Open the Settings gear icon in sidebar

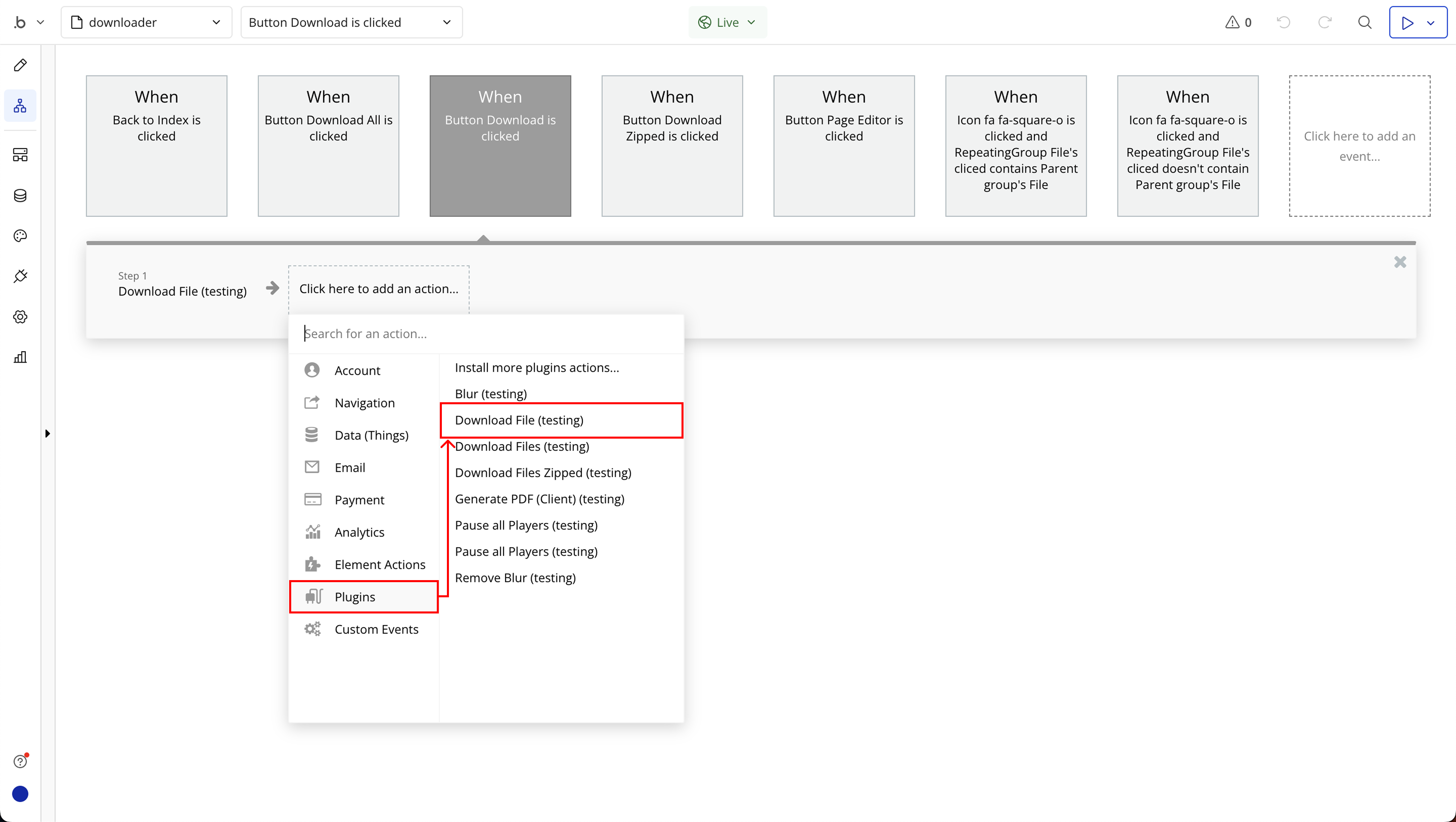tap(20, 317)
